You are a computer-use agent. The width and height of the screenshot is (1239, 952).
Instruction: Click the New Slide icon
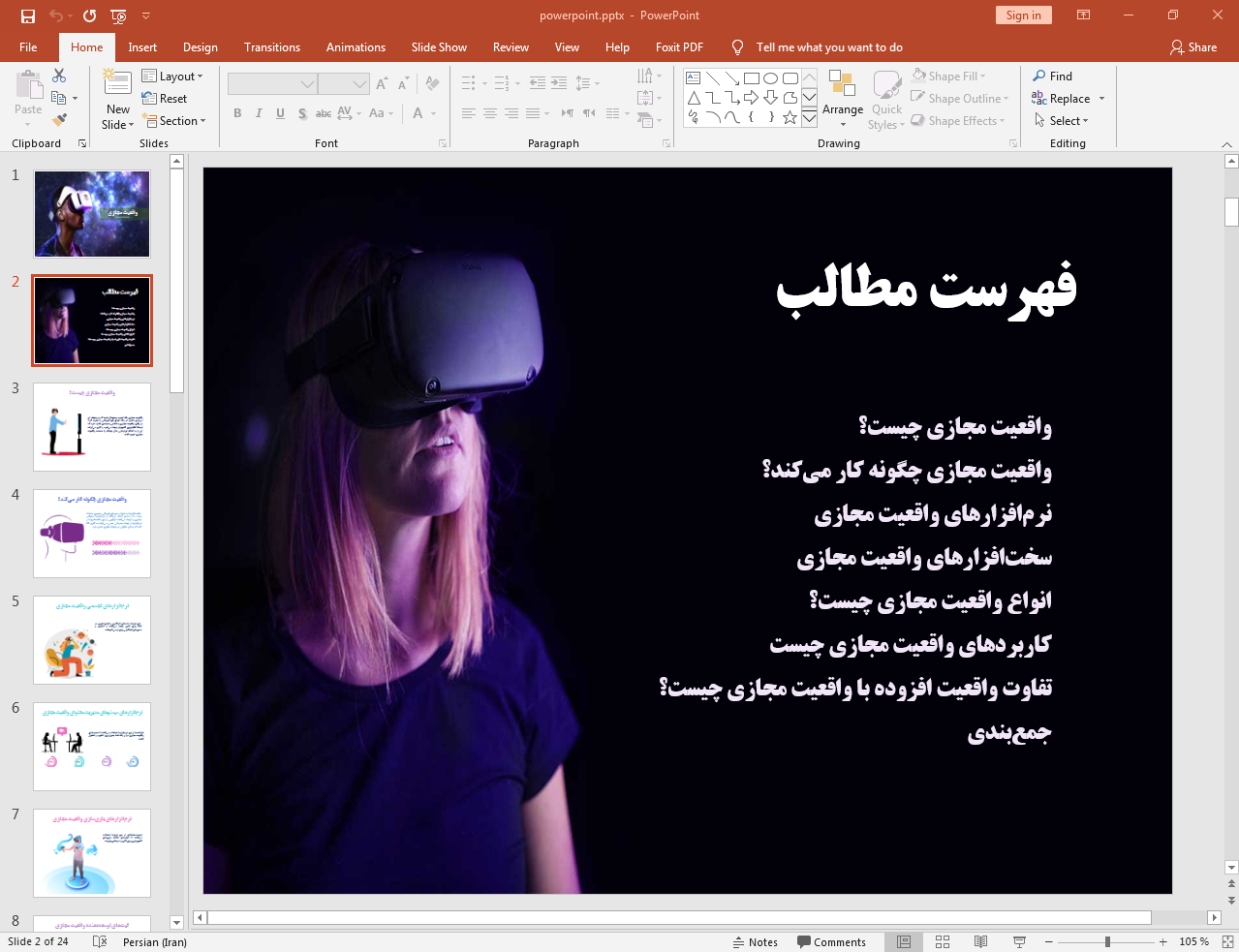117,83
